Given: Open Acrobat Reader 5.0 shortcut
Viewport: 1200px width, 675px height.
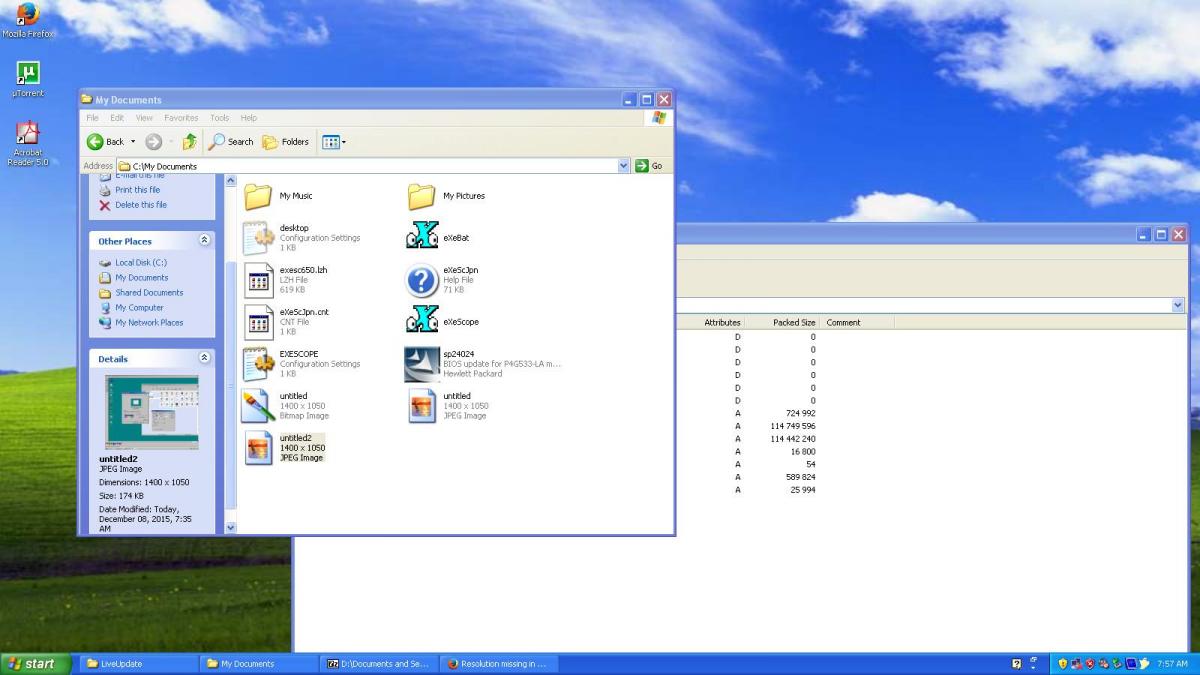Looking at the screenshot, I should [x=28, y=134].
